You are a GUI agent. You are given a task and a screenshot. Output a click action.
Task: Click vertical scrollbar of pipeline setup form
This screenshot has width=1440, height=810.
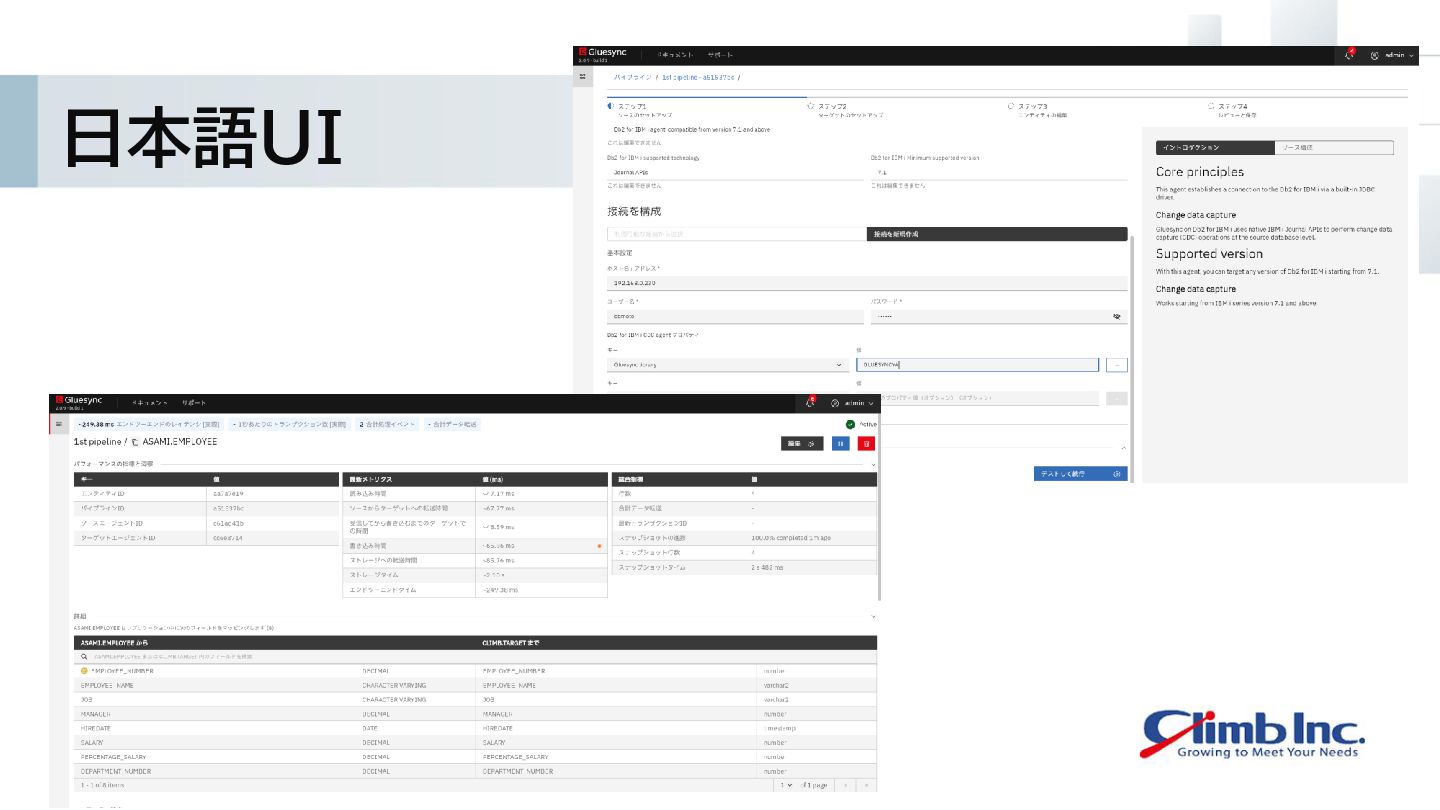point(1131,358)
